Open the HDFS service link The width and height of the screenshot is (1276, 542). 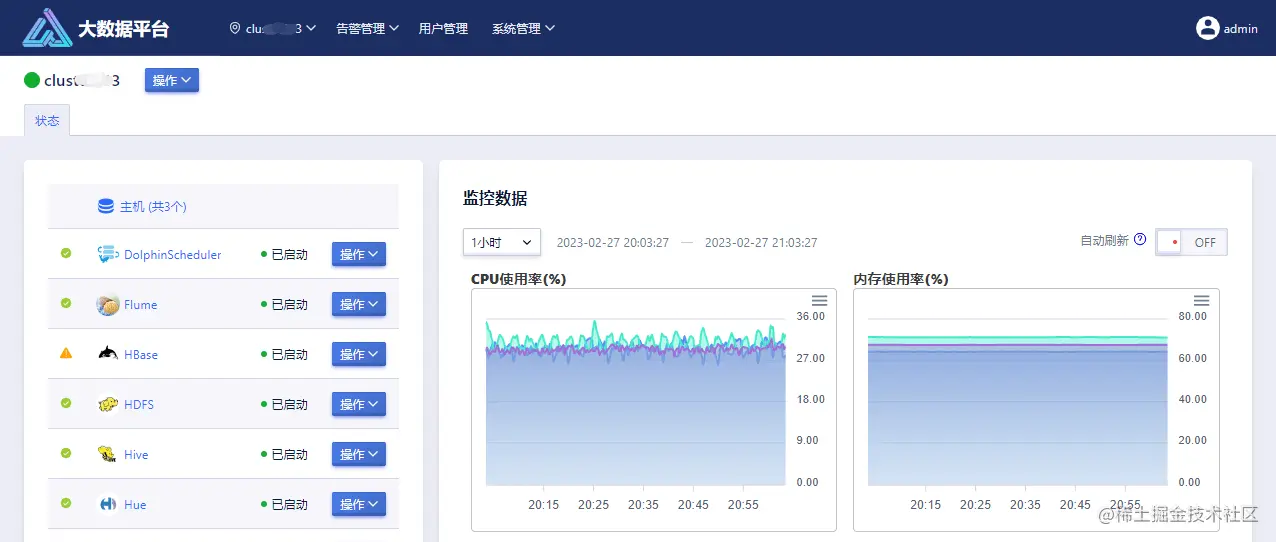click(139, 405)
